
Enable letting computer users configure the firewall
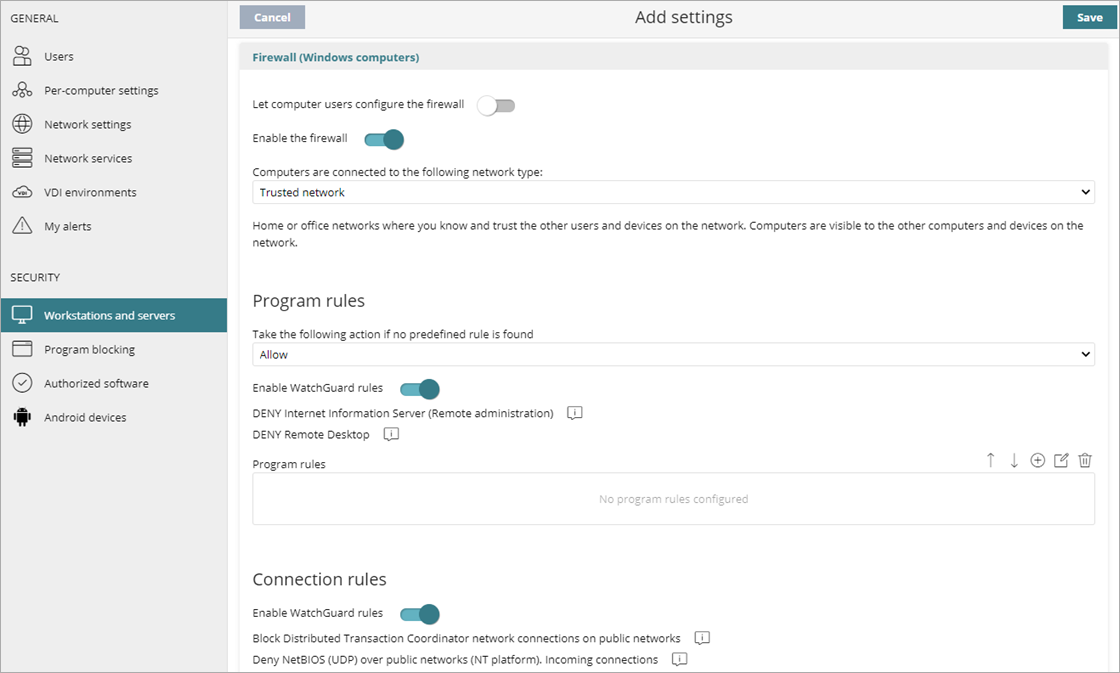point(496,104)
